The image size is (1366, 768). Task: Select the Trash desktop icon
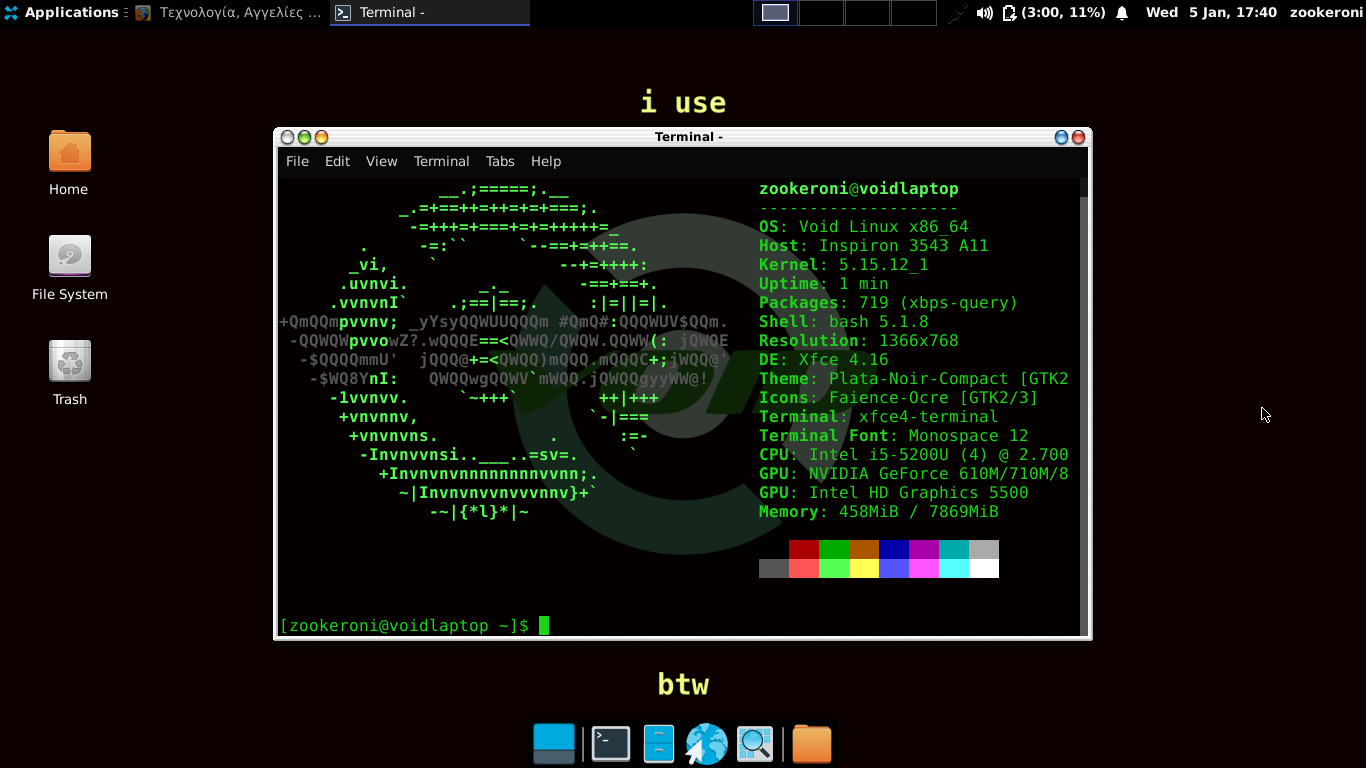pyautogui.click(x=70, y=373)
